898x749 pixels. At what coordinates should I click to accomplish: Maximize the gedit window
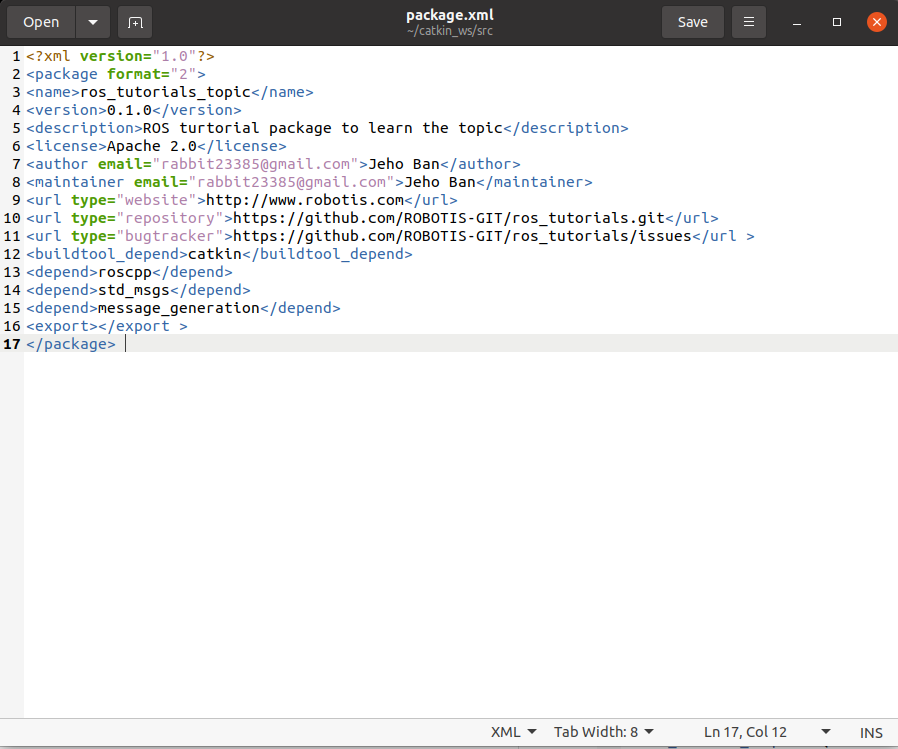click(x=837, y=22)
